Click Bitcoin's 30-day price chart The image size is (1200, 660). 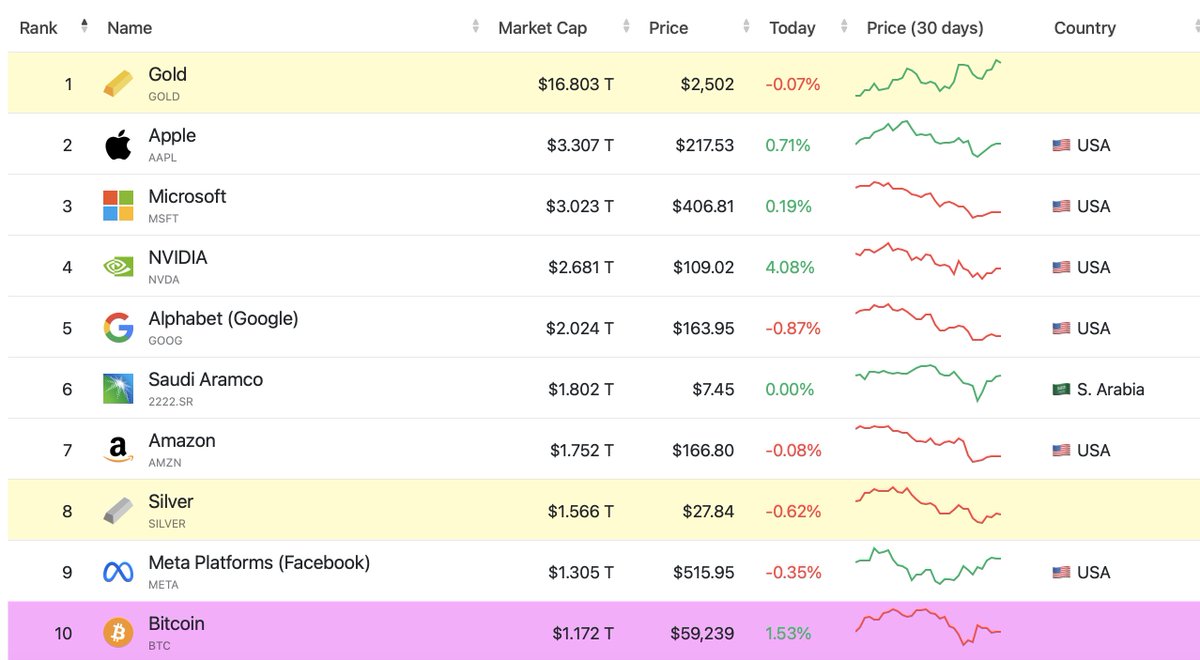click(x=928, y=627)
